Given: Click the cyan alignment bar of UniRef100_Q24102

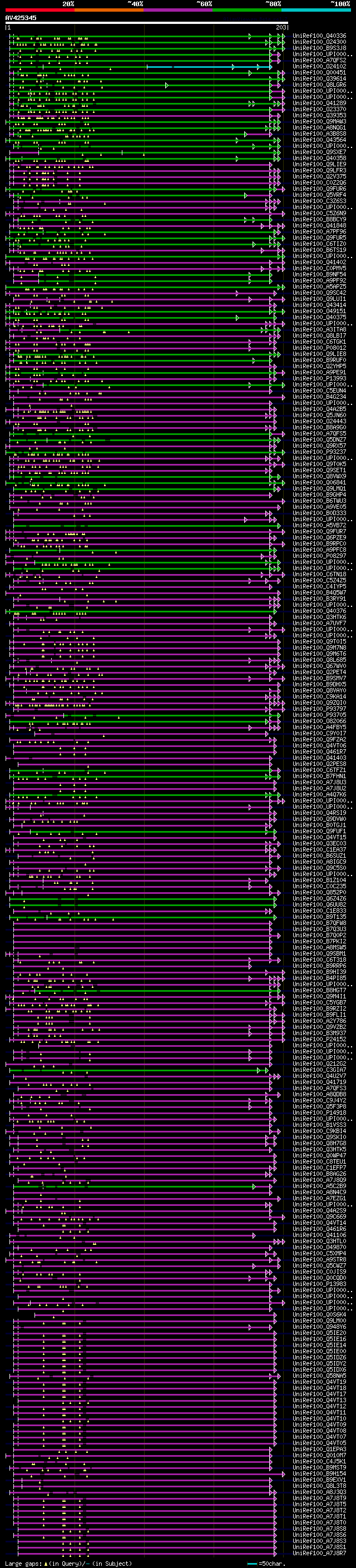Looking at the screenshot, I should pos(209,67).
